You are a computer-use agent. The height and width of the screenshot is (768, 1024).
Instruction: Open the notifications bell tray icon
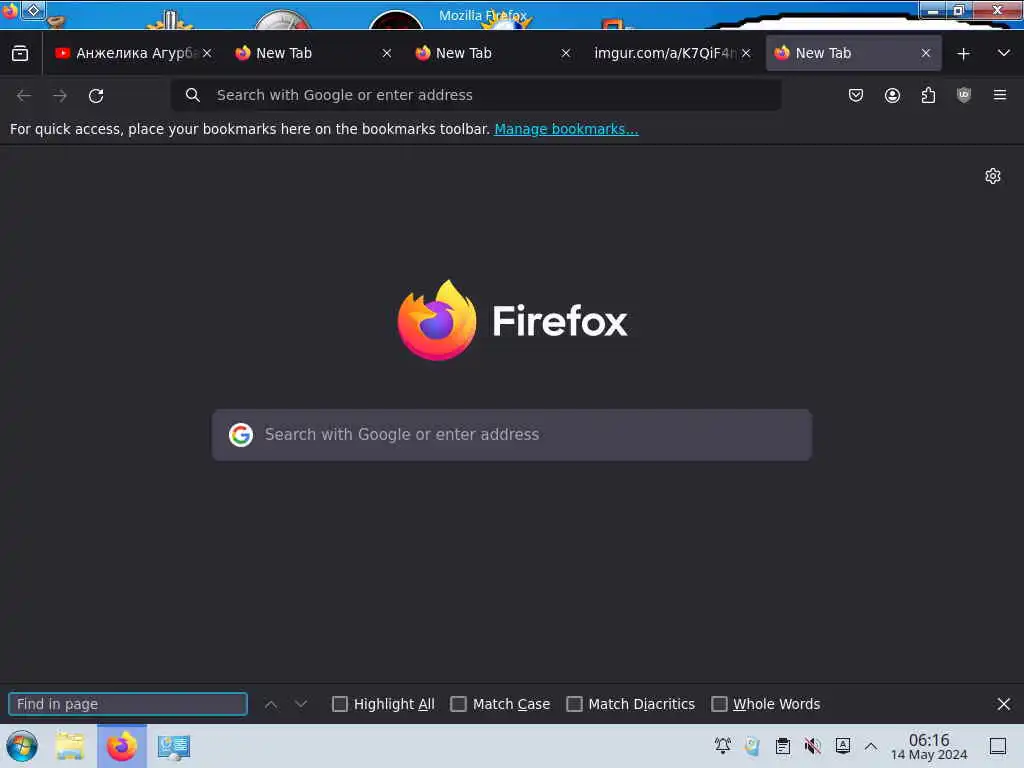click(x=723, y=746)
